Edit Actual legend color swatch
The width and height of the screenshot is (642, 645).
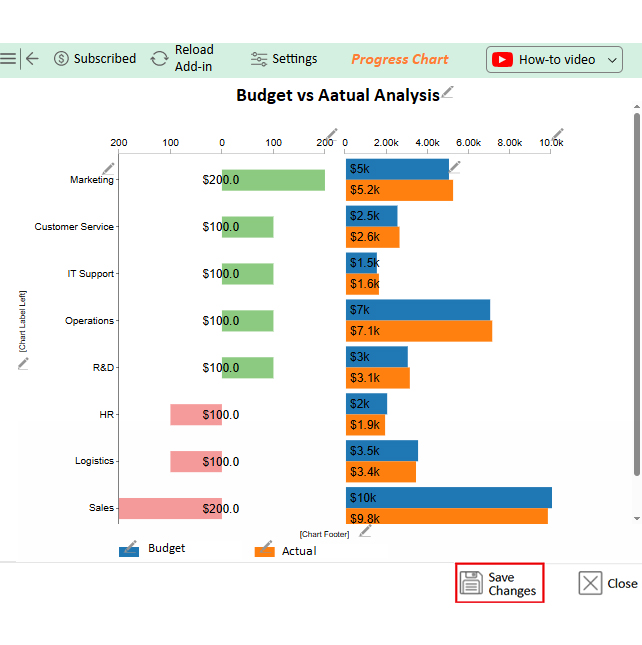tap(264, 550)
